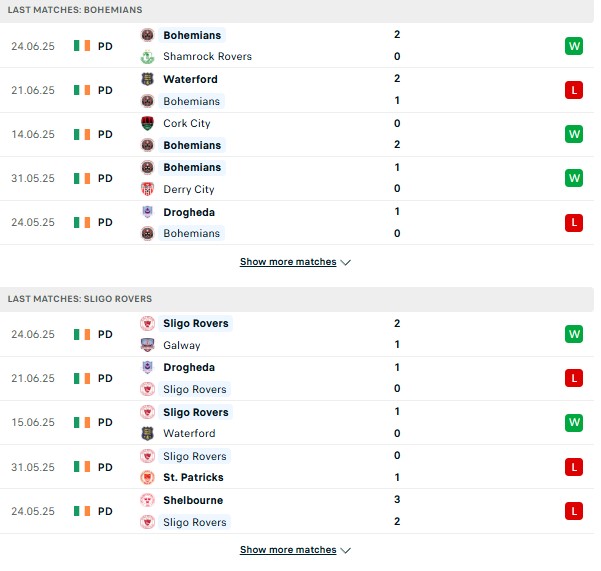
Task: Click the Derry City club crest
Action: tap(148, 189)
